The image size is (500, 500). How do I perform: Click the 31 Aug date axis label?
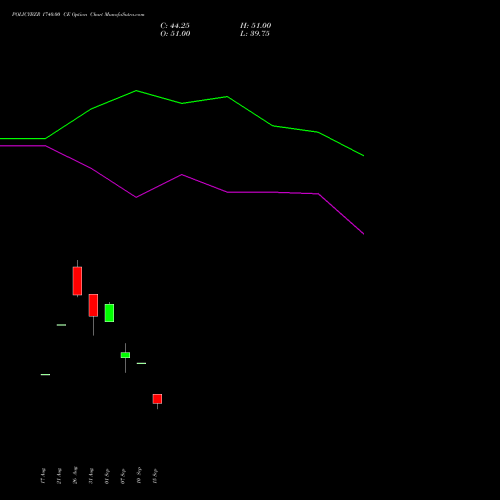coord(91,476)
